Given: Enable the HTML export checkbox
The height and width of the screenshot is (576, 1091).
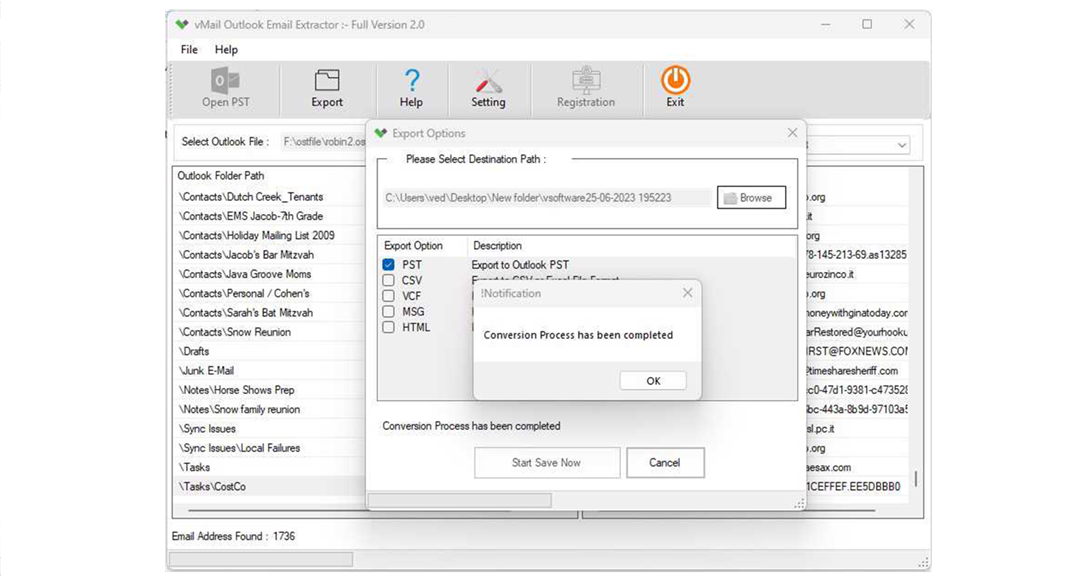Looking at the screenshot, I should (x=388, y=327).
